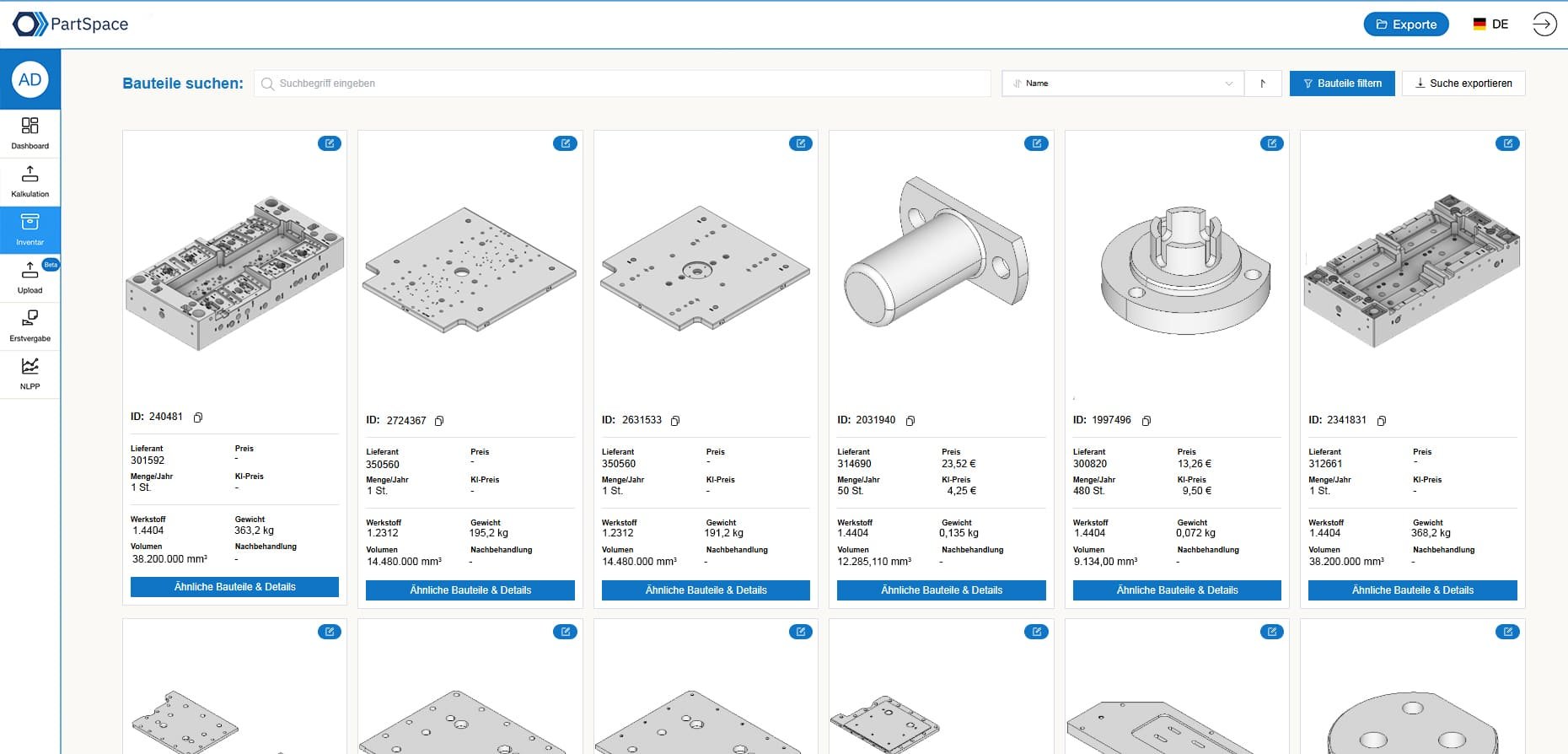Image resolution: width=1568 pixels, height=754 pixels.
Task: Click Suche exportieren button
Action: point(1463,83)
